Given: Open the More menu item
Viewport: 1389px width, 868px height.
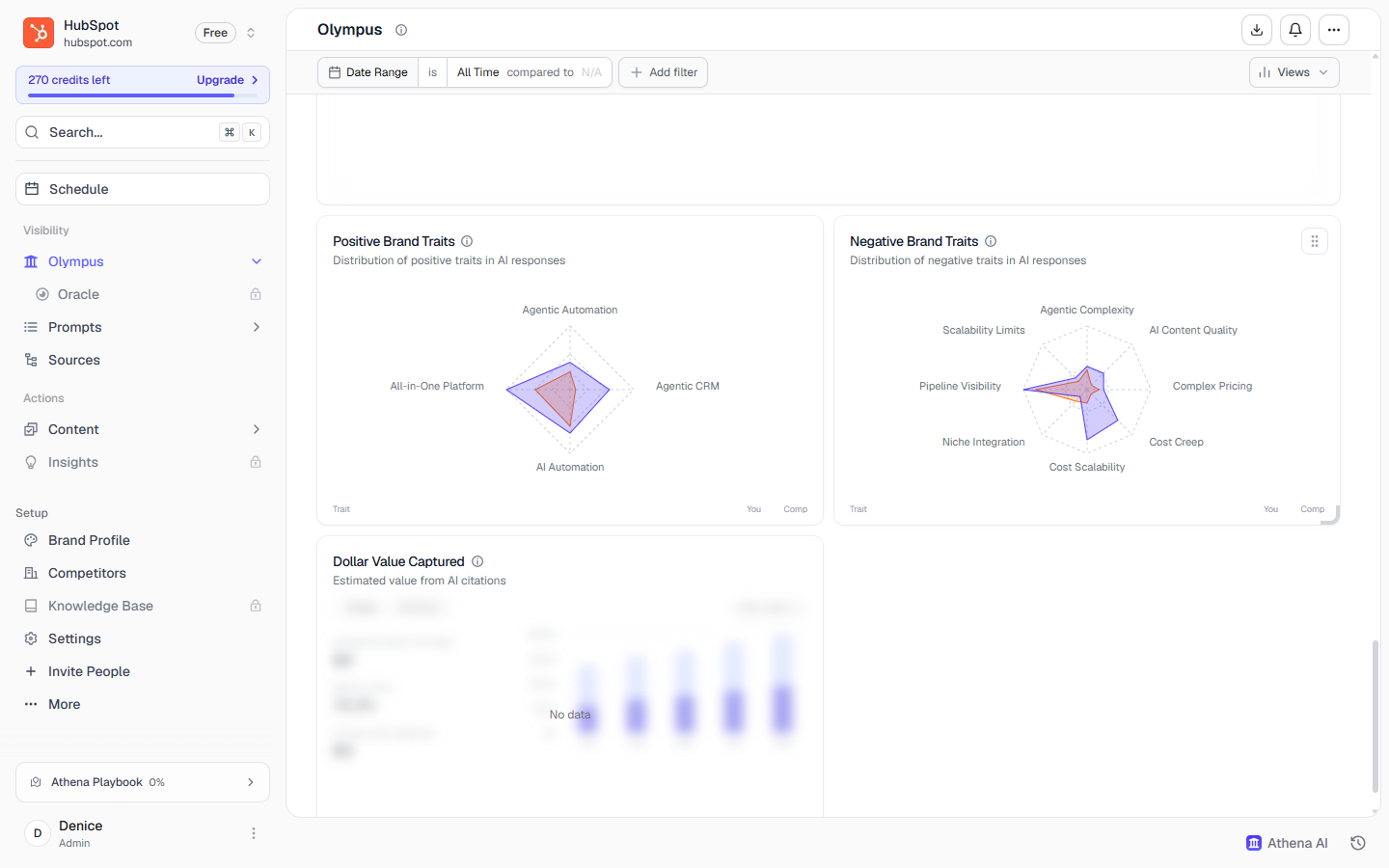Looking at the screenshot, I should 143,704.
